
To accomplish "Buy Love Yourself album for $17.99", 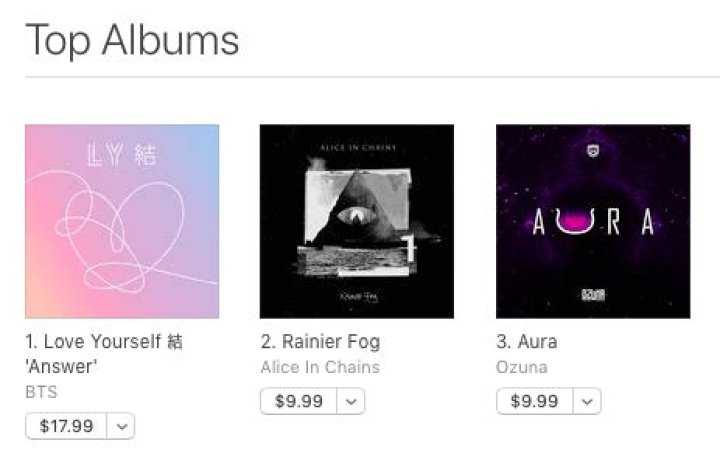I will tap(66, 426).
